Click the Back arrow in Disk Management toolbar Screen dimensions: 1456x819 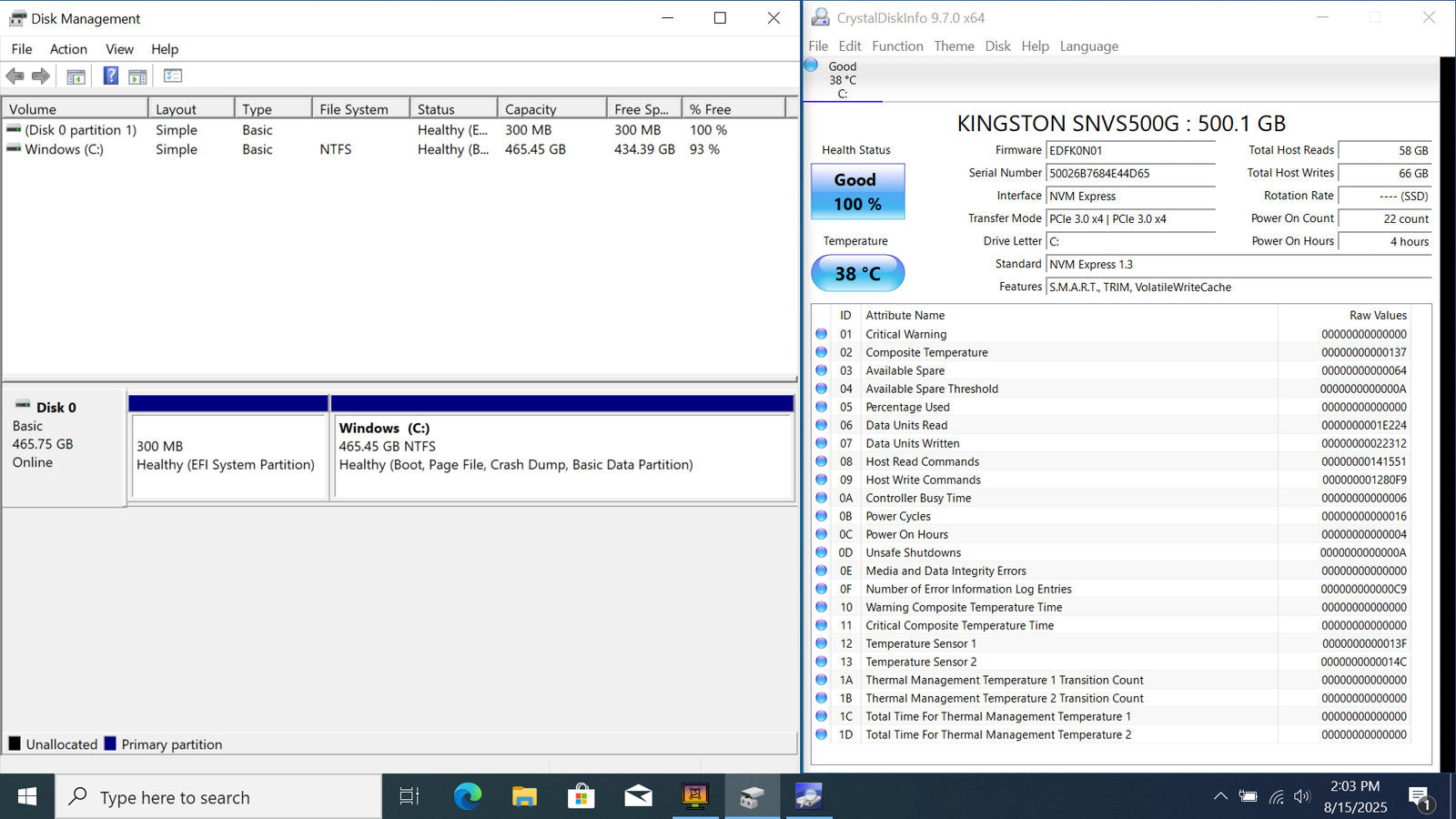(x=15, y=76)
